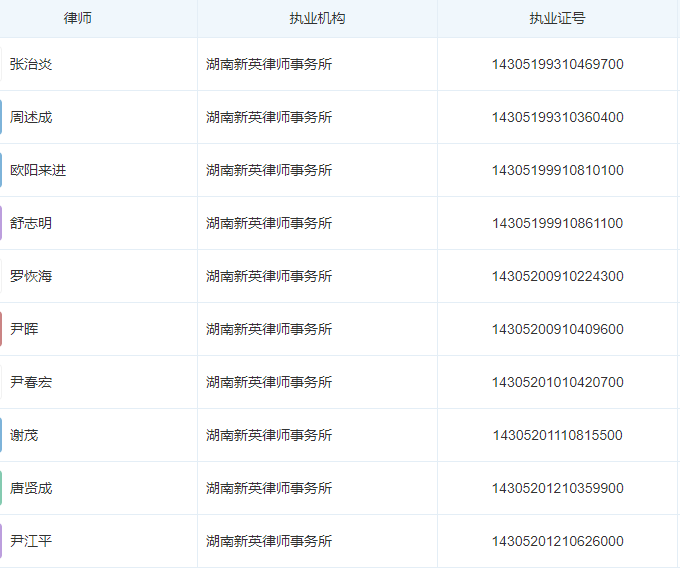Select license number 14305201110815500
680x573 pixels.
557,435
